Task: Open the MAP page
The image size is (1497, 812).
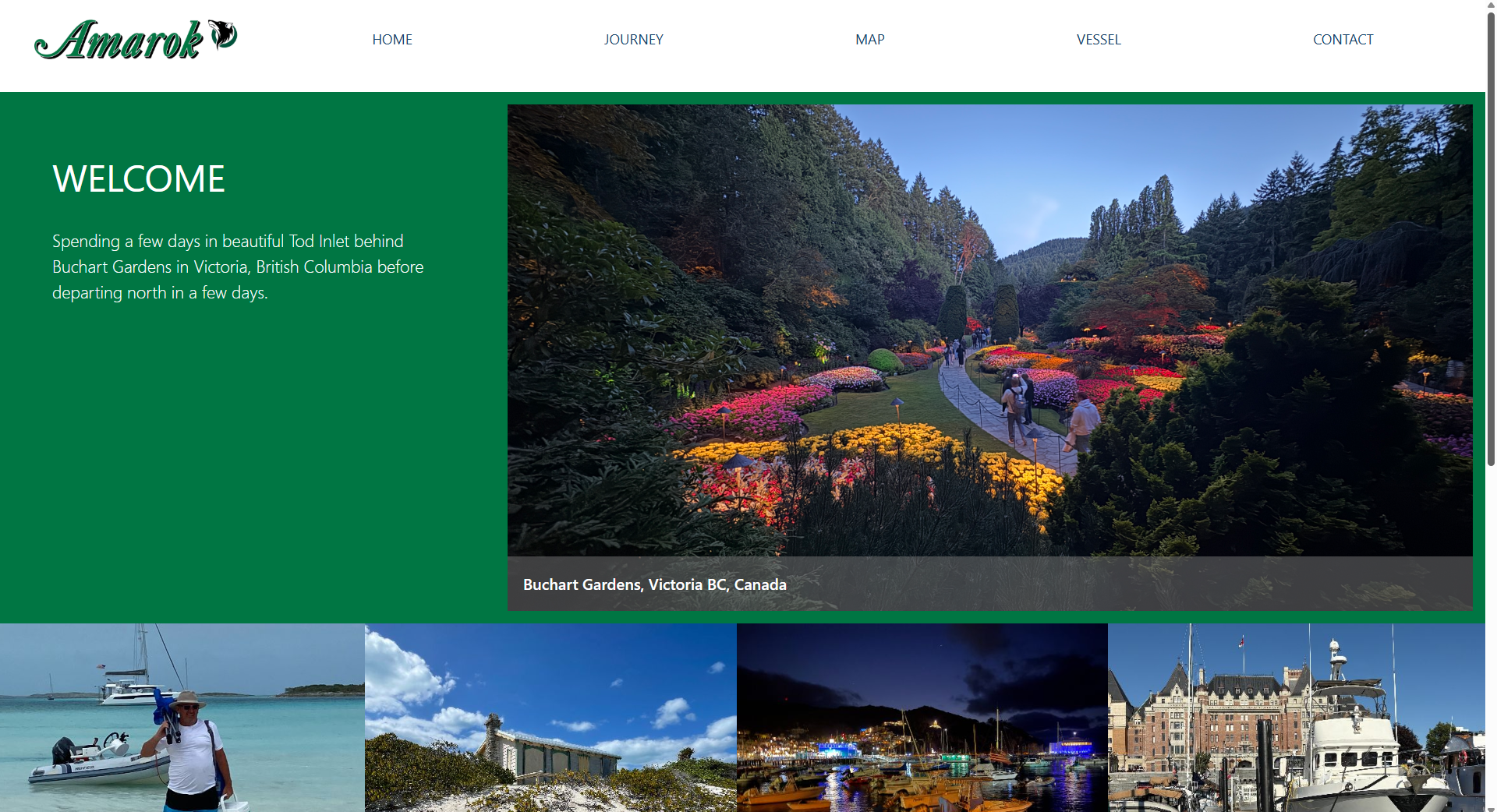Action: click(869, 40)
